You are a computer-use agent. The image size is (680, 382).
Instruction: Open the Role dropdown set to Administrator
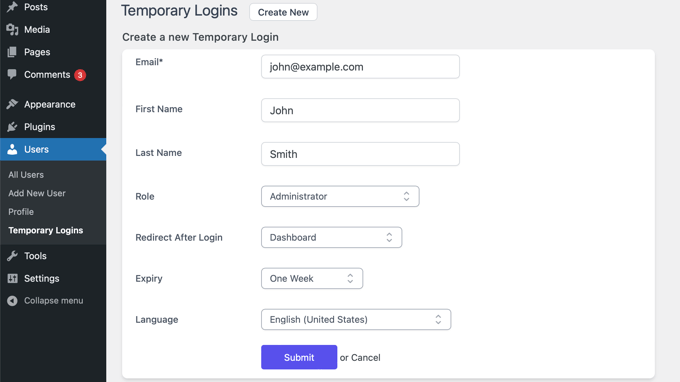(340, 196)
